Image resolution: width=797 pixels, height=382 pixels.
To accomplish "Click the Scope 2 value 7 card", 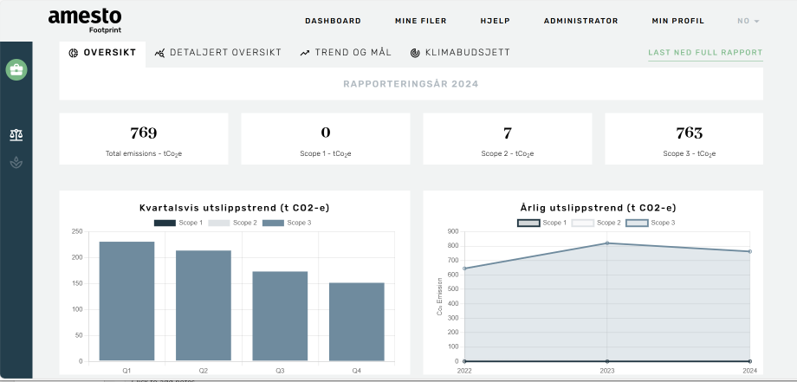I will coord(507,139).
